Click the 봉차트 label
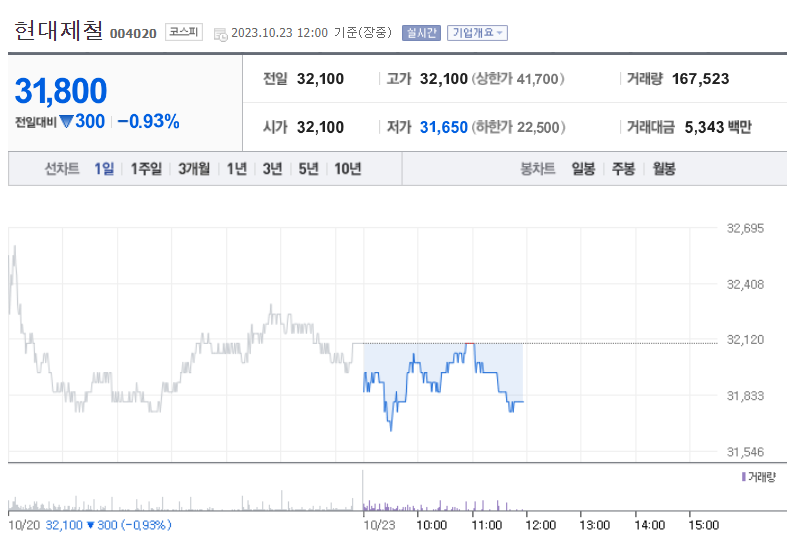787x540 pixels. coord(538,169)
